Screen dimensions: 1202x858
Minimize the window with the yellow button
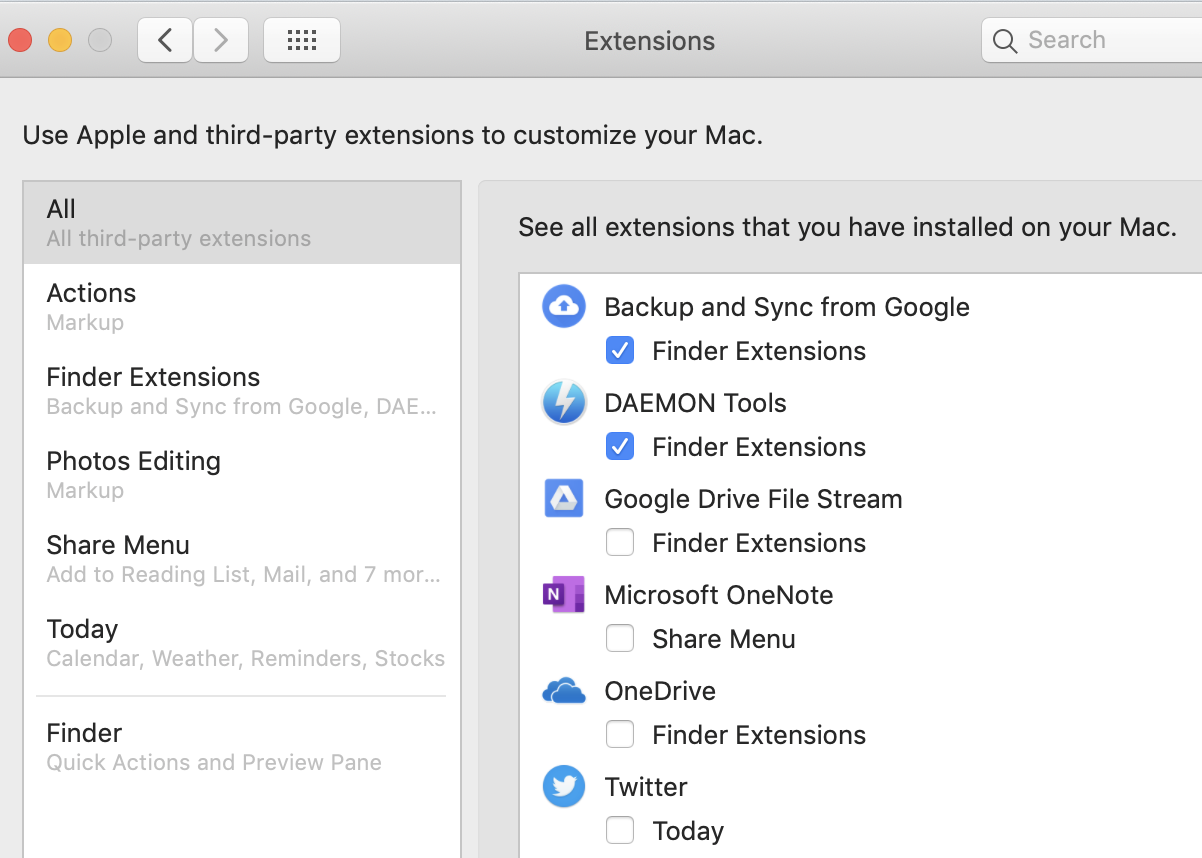60,40
